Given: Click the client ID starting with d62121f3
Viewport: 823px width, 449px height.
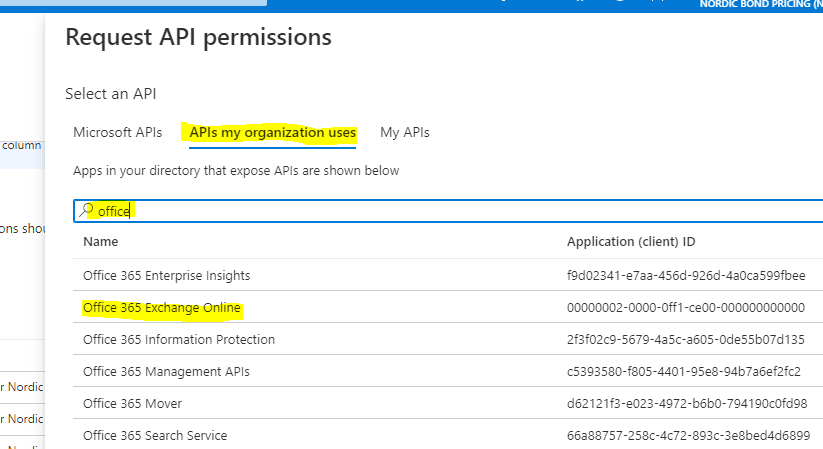Looking at the screenshot, I should pyautogui.click(x=685, y=403).
